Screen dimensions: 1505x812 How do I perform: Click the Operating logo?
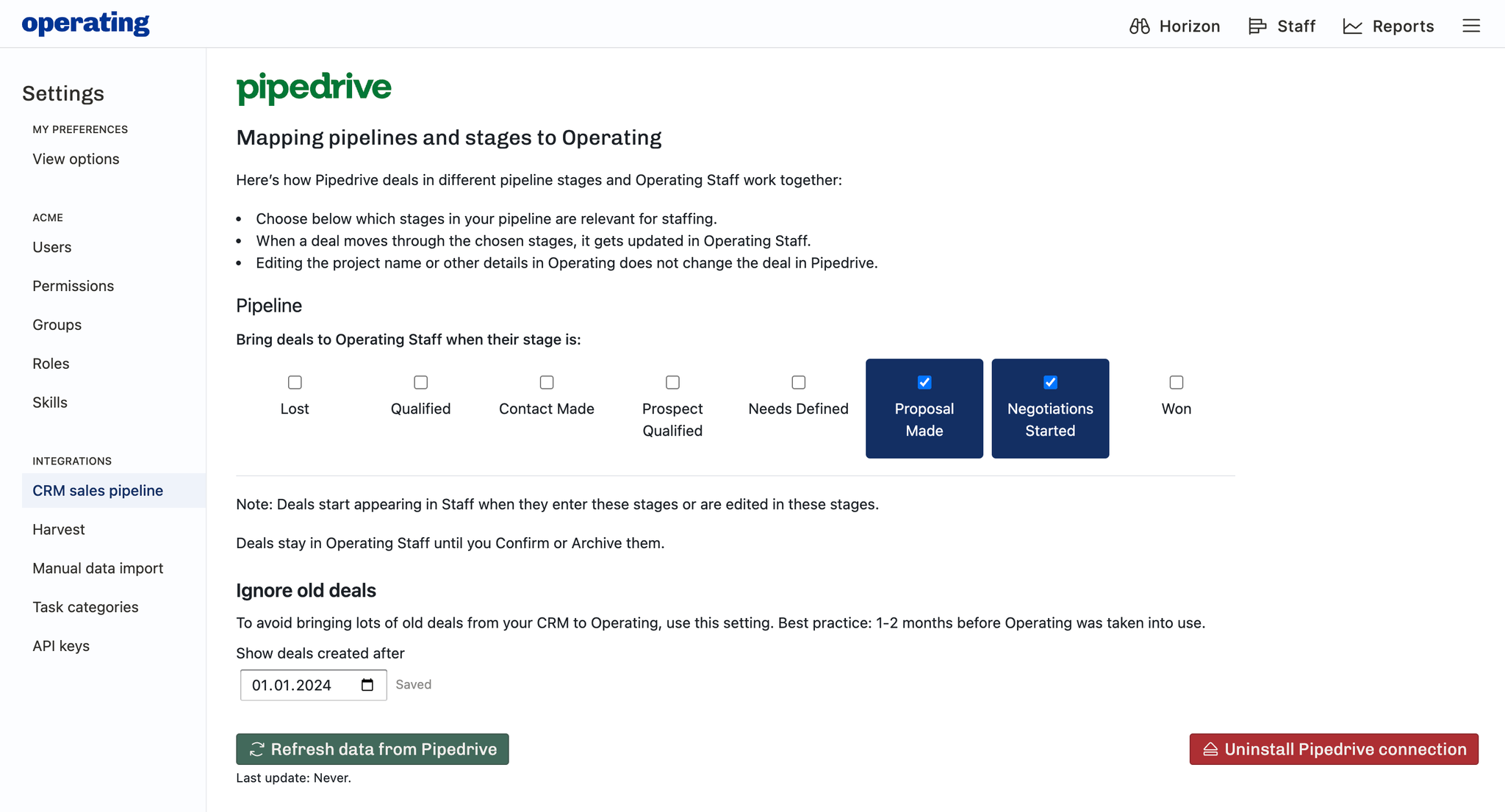click(85, 24)
